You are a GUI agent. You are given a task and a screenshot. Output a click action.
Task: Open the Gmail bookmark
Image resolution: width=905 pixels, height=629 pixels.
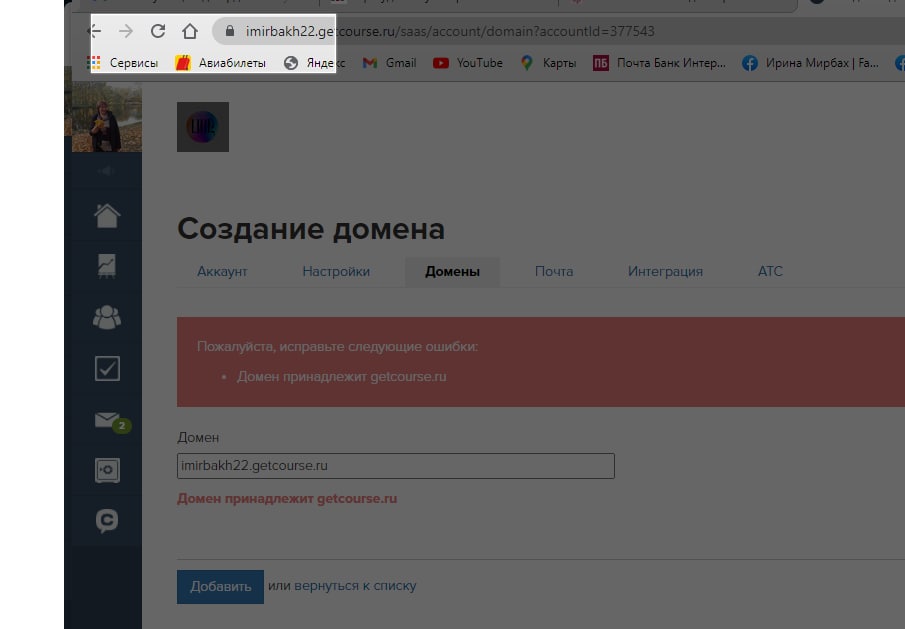390,63
